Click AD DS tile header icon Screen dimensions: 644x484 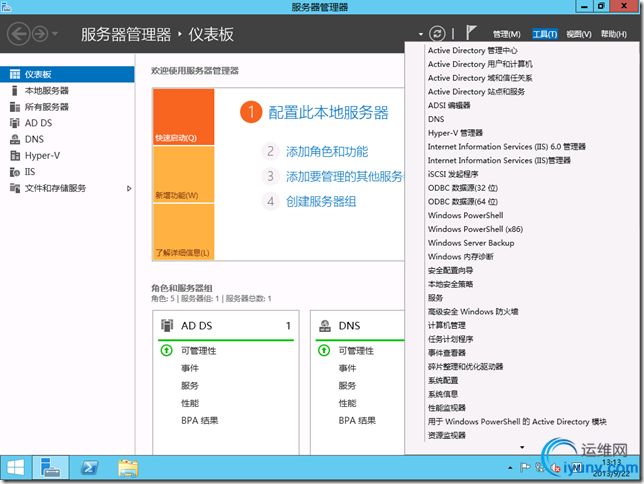pos(167,325)
